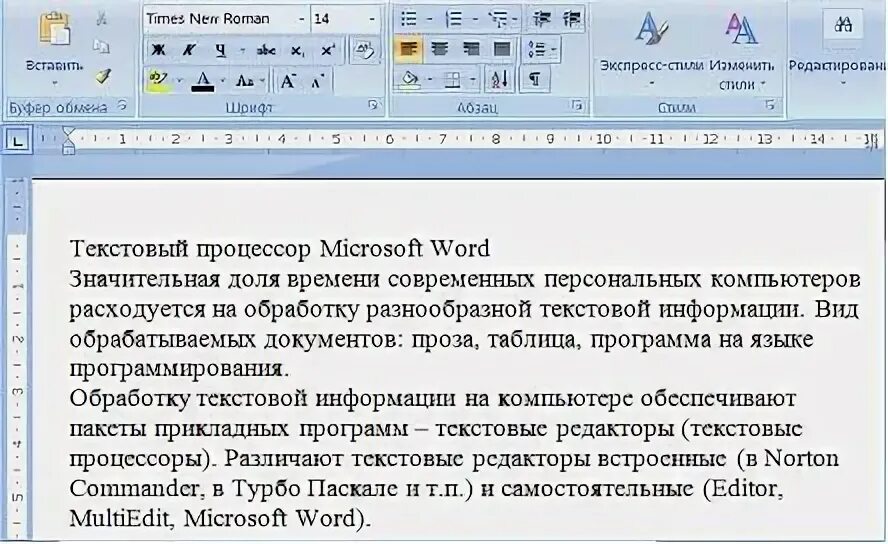Image resolution: width=888 pixels, height=544 pixels.
Task: Click the word 'Norton' in the document
Action: pos(801,458)
